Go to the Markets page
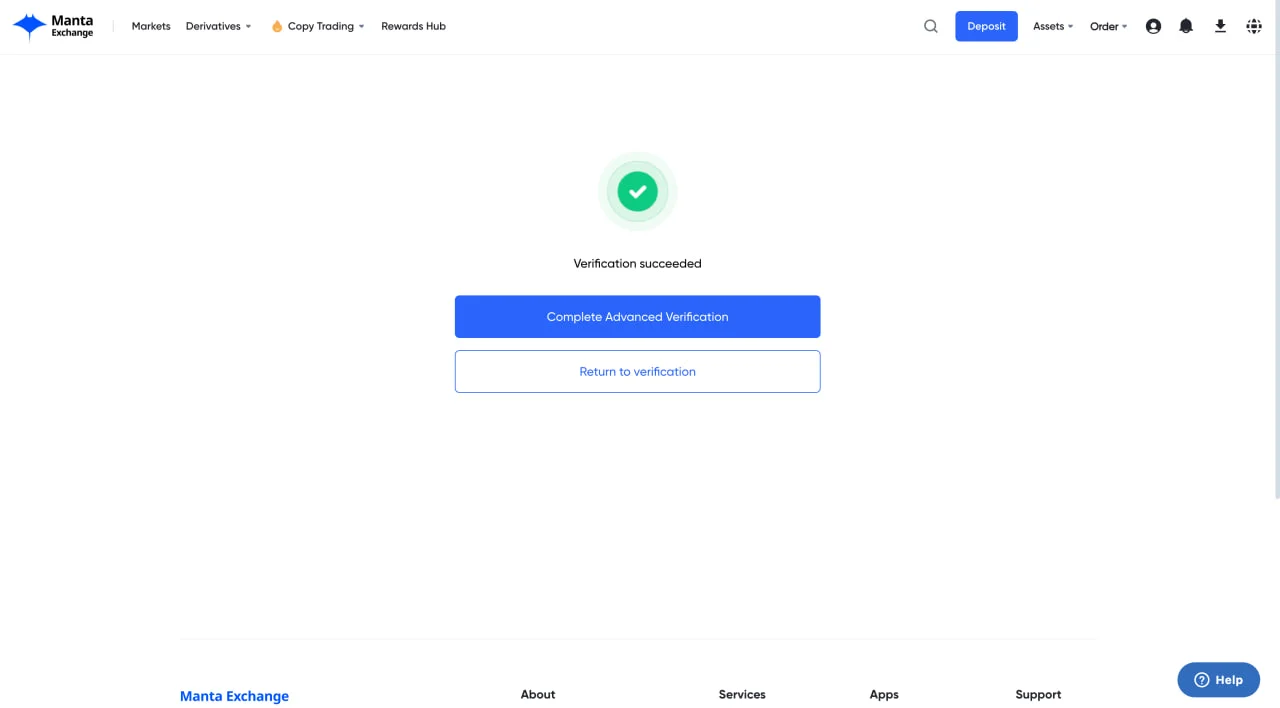Viewport: 1280px width, 708px height. [151, 26]
